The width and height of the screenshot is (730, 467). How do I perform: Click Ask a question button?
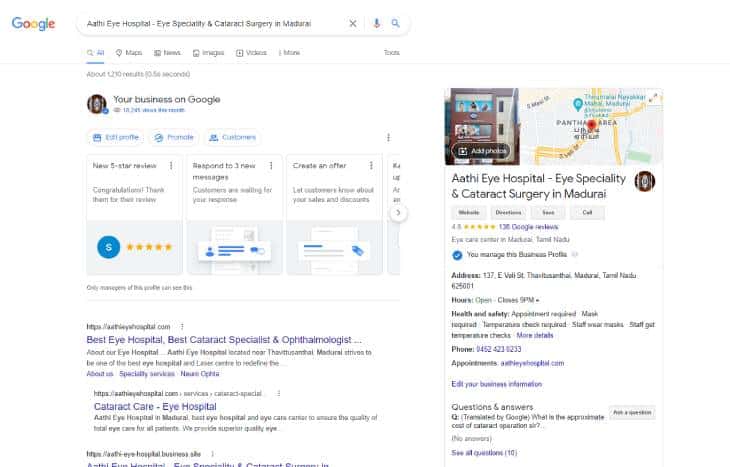(632, 413)
